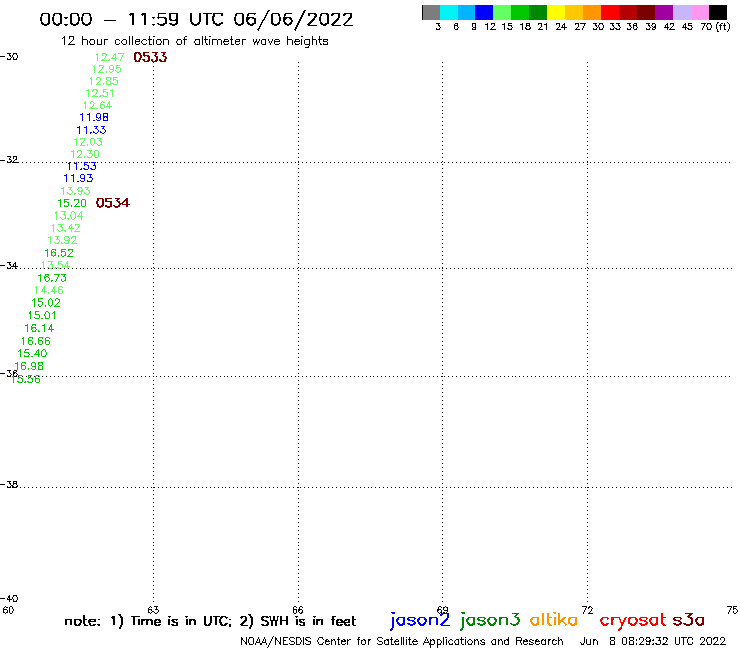This screenshot has width=740, height=650.
Task: Click the 13.42 wave height reading
Action: (66, 228)
